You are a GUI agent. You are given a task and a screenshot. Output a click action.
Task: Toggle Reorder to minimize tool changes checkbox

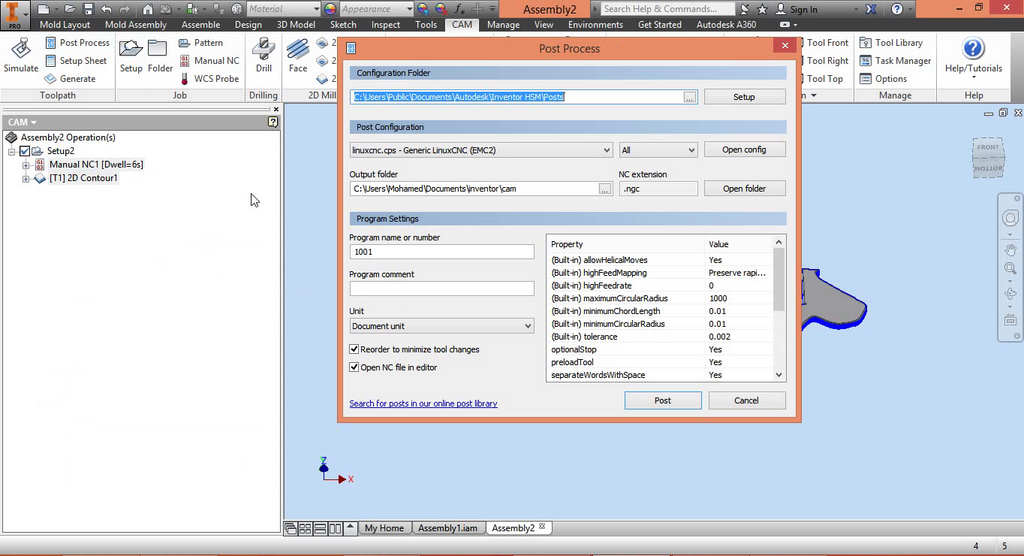point(354,349)
